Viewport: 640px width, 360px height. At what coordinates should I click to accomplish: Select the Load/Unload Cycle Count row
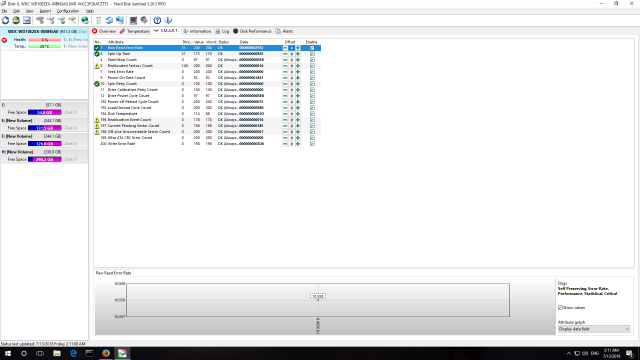pyautogui.click(x=207, y=108)
